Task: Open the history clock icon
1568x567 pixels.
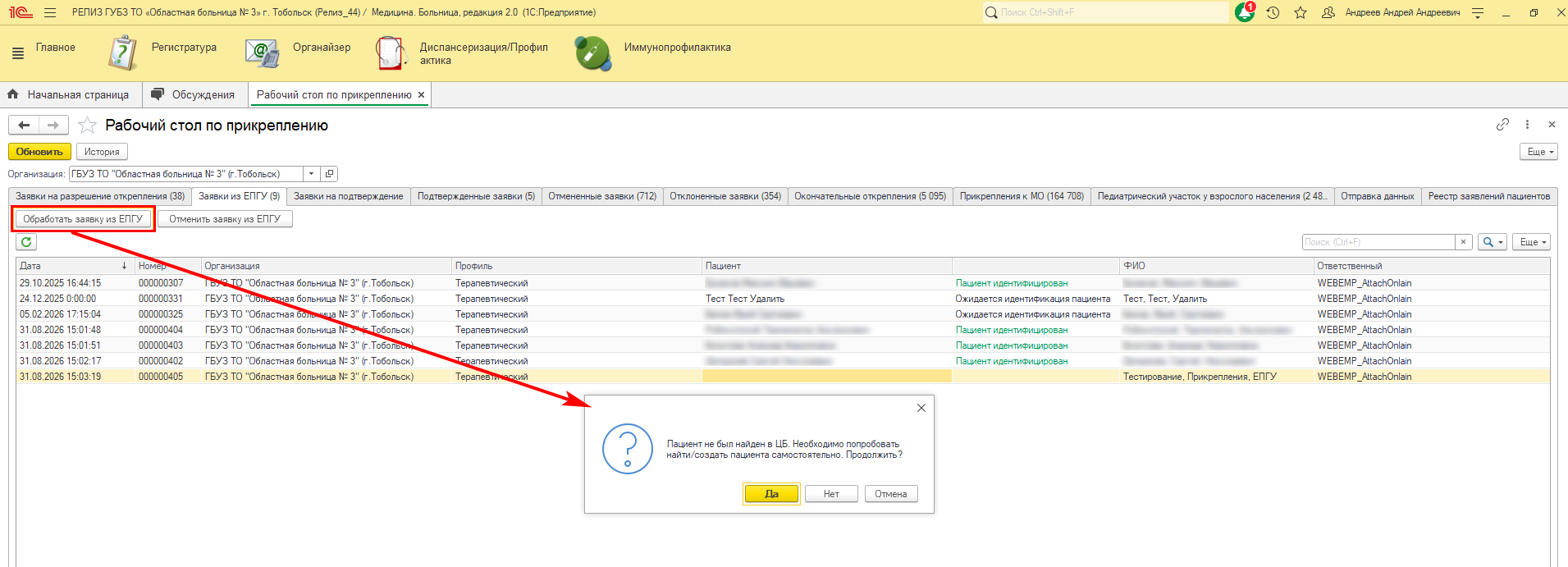Action: (1273, 12)
